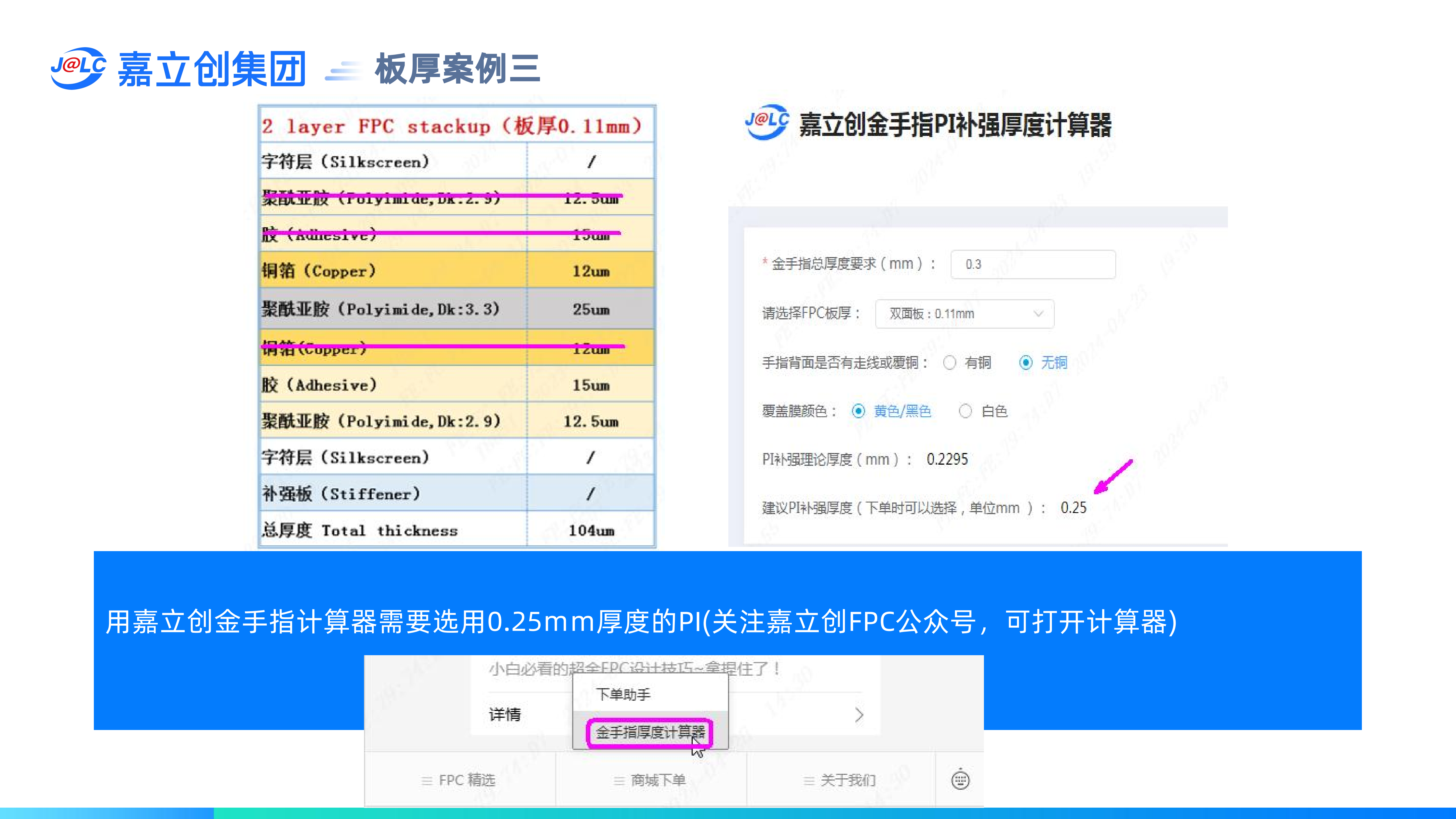Click the magenta arrow pointing at 0.25

[1113, 477]
